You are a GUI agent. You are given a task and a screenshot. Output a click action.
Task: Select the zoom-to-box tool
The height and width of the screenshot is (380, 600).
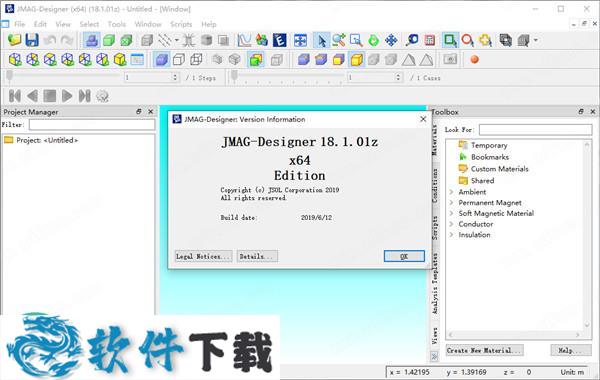(x=356, y=40)
